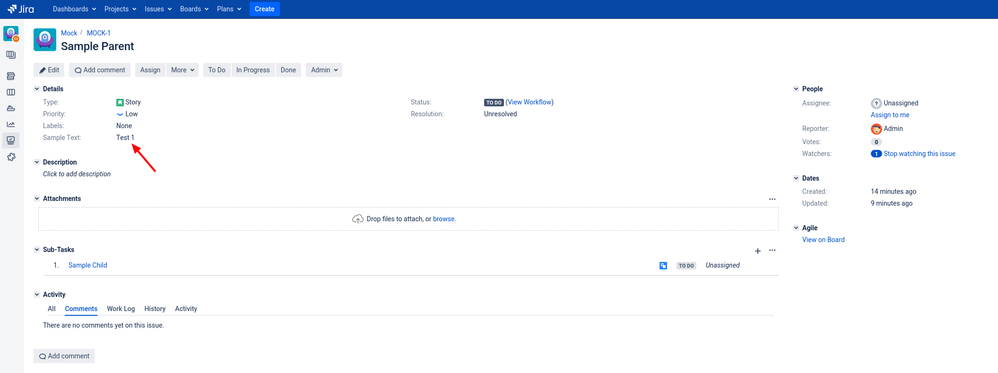Collapse the Dates section
The image size is (998, 373).
click(796, 178)
